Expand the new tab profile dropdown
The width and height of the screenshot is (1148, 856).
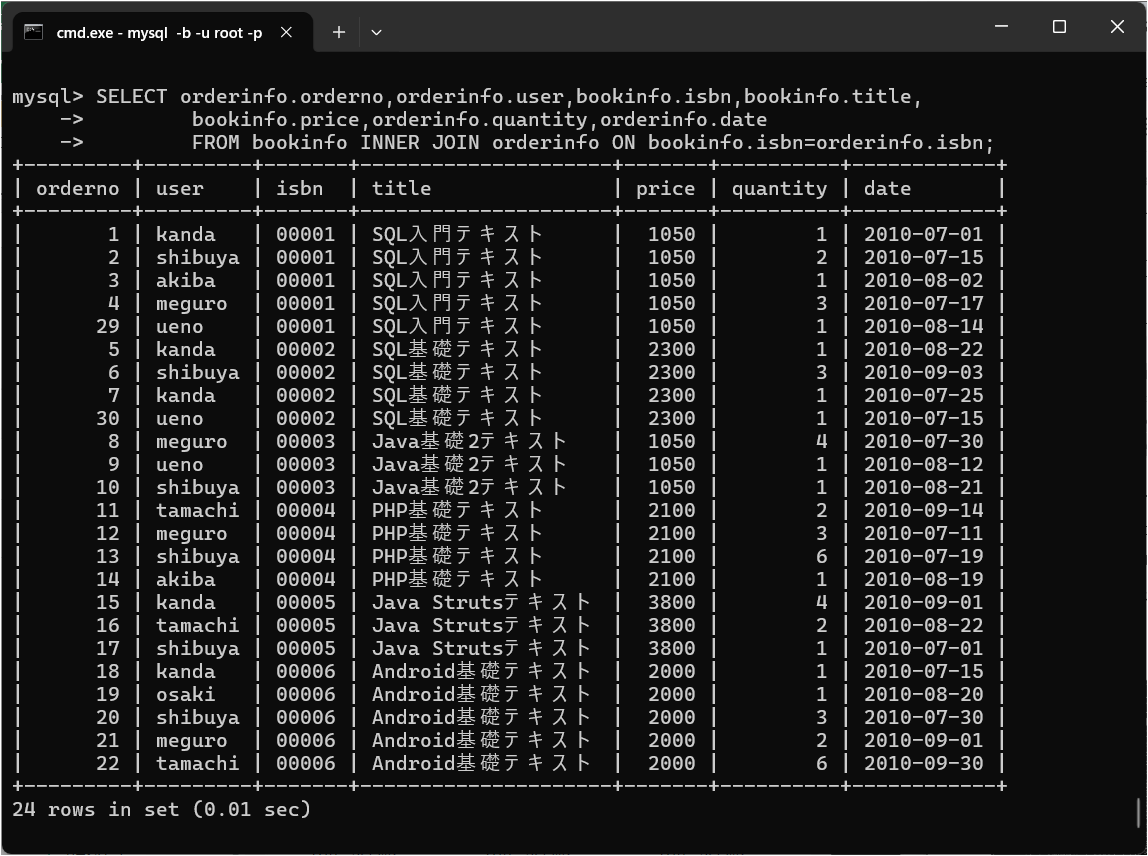point(376,32)
